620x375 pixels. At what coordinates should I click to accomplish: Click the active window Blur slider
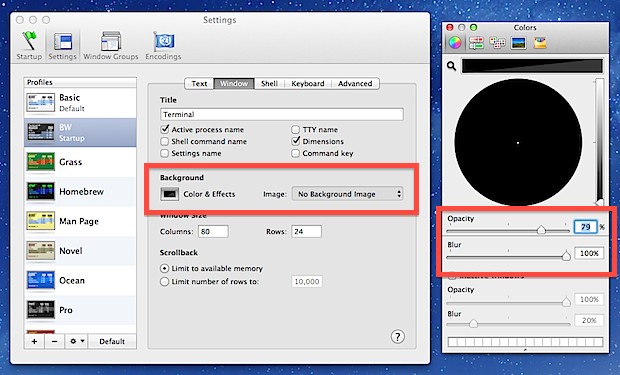pyautogui.click(x=508, y=256)
